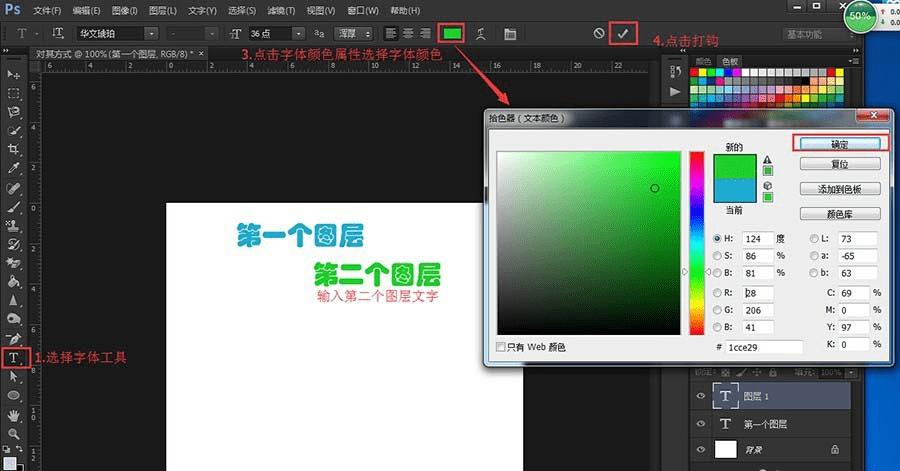The width and height of the screenshot is (900, 471).
Task: Select the Crop tool
Action: click(14, 150)
